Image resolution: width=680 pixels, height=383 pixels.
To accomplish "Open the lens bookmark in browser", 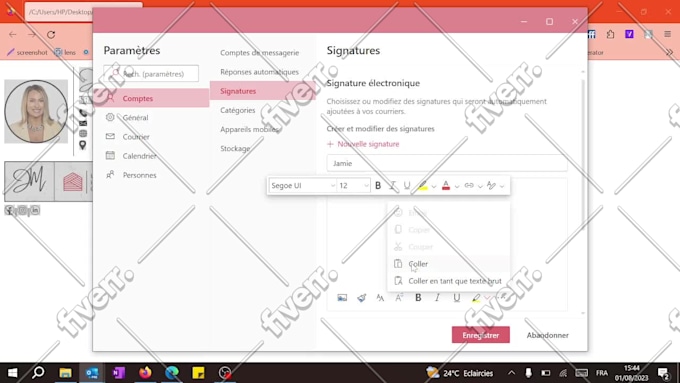I will (65, 52).
